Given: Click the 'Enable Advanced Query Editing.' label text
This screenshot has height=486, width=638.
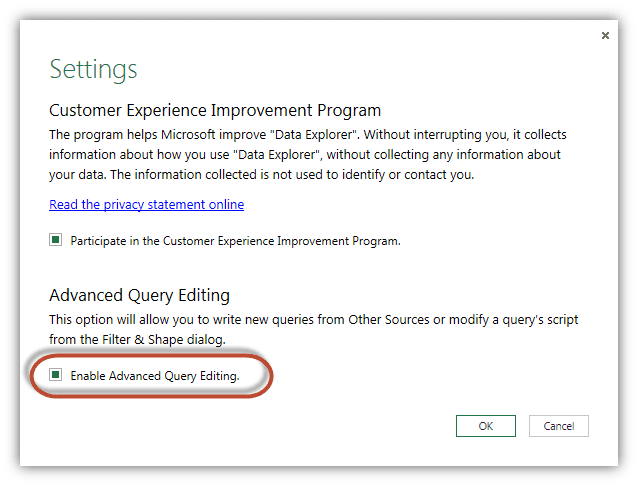Looking at the screenshot, I should point(155,376).
